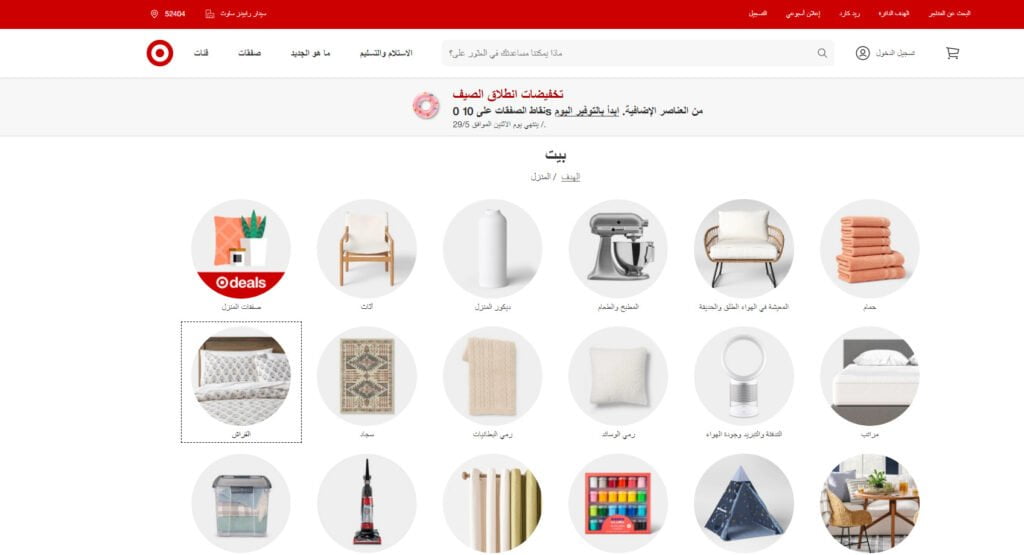Image resolution: width=1024 pixels, height=555 pixels.
Task: Open the orange towels bath category
Action: tap(870, 249)
